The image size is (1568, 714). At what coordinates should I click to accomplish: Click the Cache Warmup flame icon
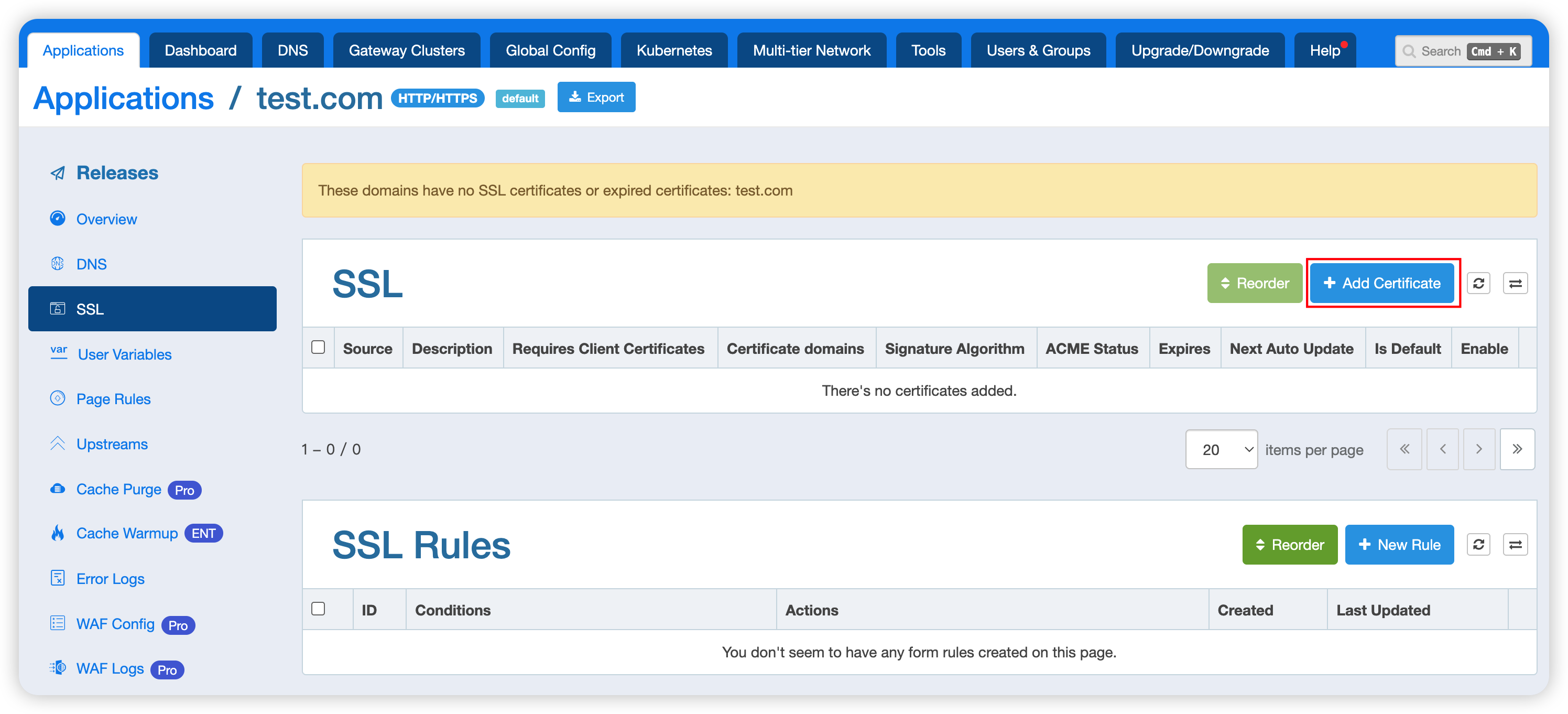point(58,533)
